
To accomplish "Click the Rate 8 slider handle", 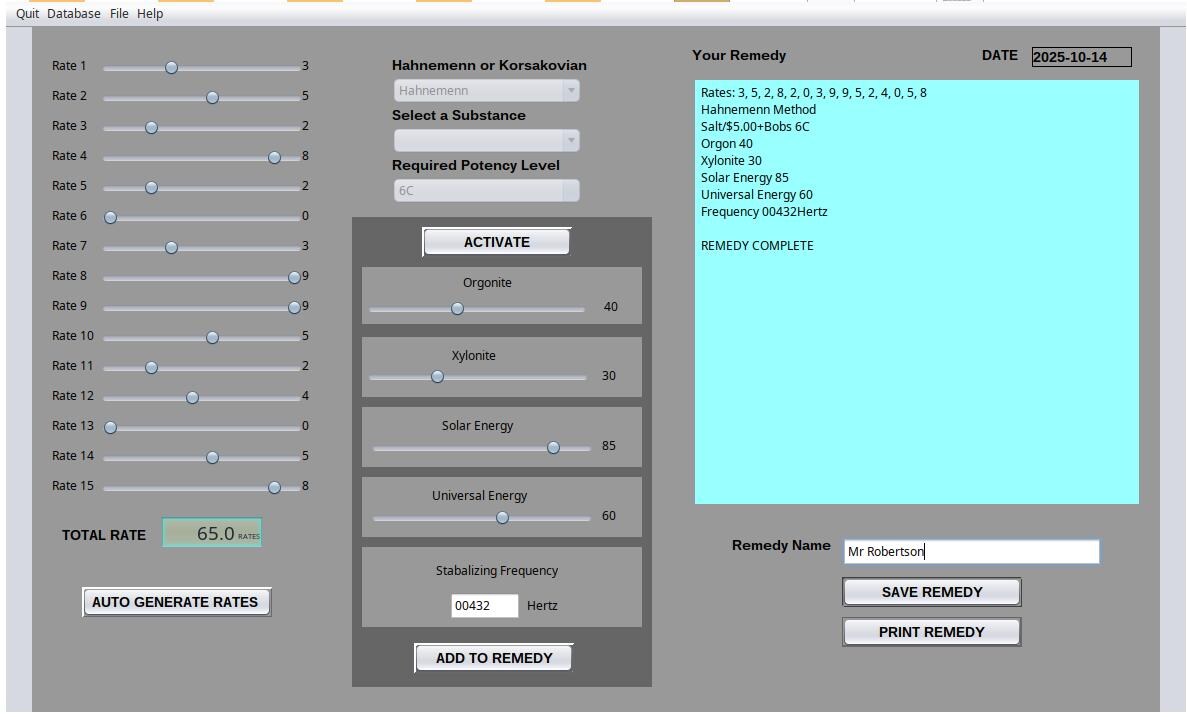I will point(294,278).
